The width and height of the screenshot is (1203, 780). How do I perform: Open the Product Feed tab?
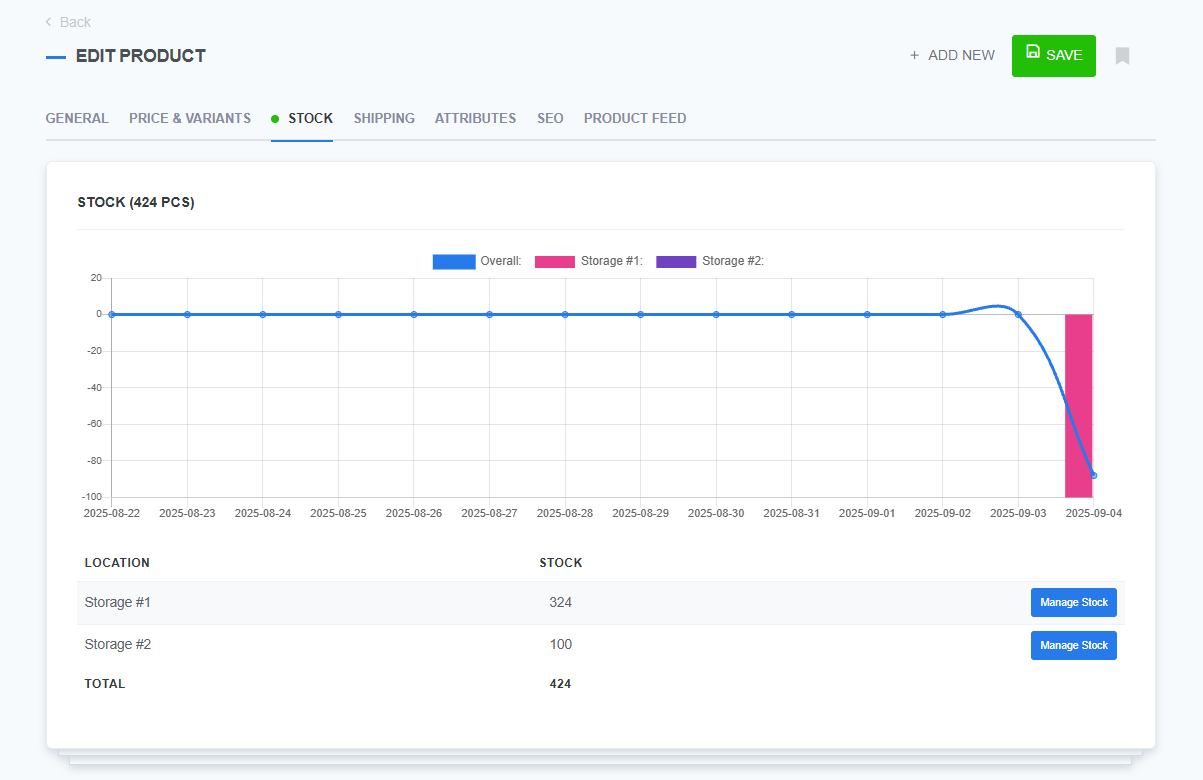(x=635, y=118)
